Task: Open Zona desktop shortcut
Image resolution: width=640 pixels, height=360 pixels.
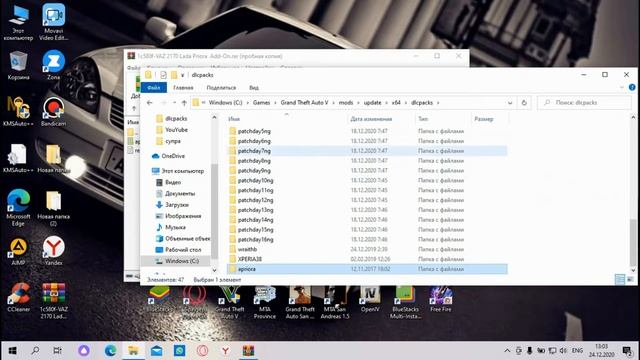Action: point(53,65)
